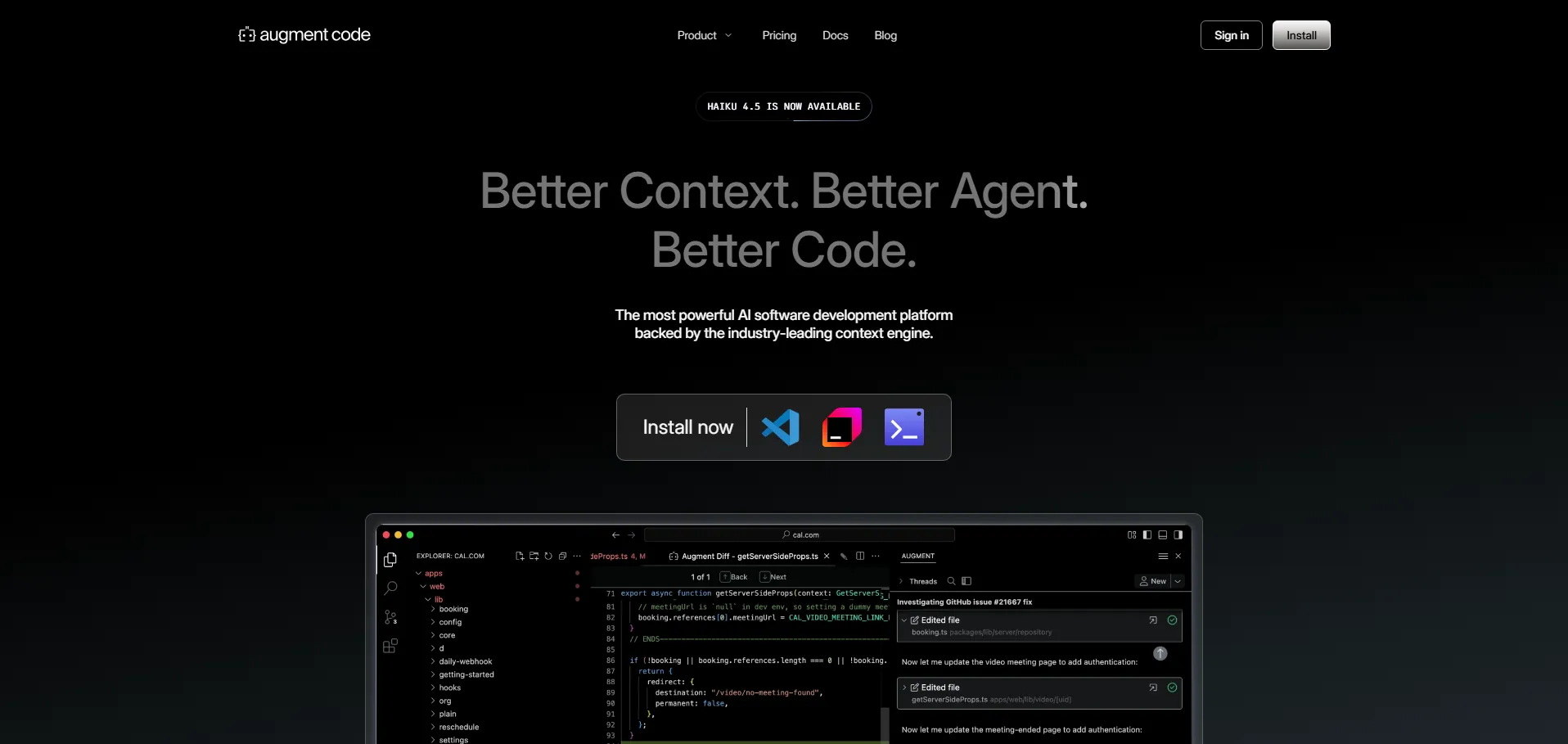Toggle the secondary sidebar layout icon
This screenshot has height=744, width=1568.
point(1178,535)
